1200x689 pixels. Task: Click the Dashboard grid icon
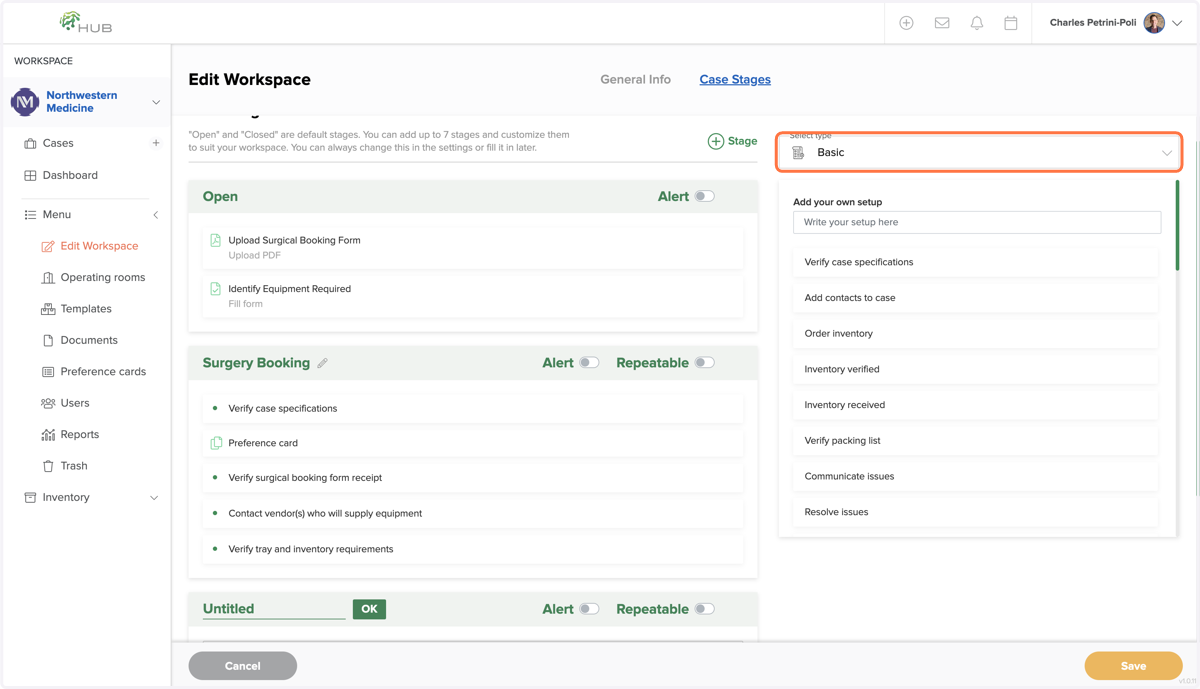coord(30,176)
